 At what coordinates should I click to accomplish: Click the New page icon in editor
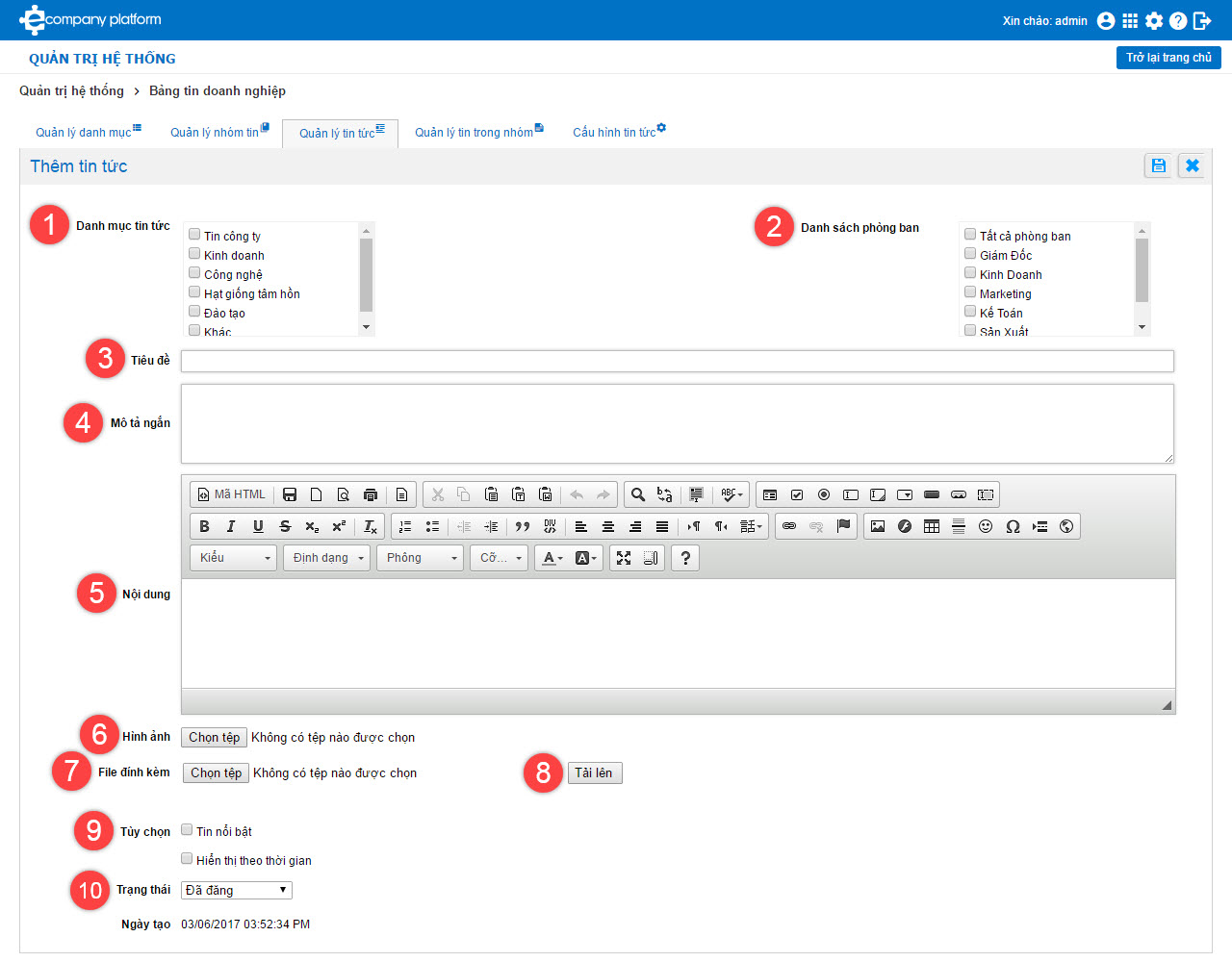[317, 494]
